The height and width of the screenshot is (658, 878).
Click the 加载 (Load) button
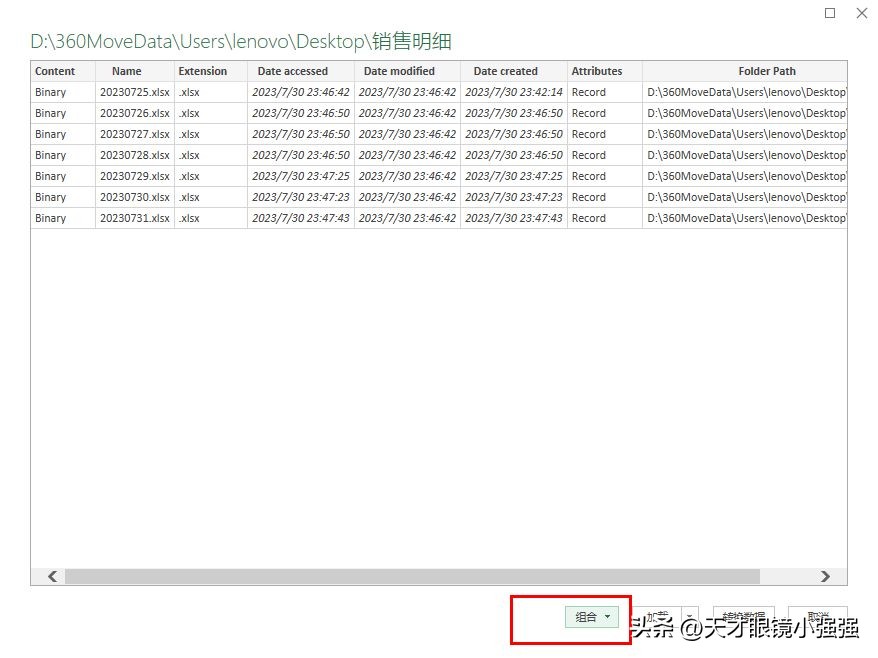click(x=656, y=617)
